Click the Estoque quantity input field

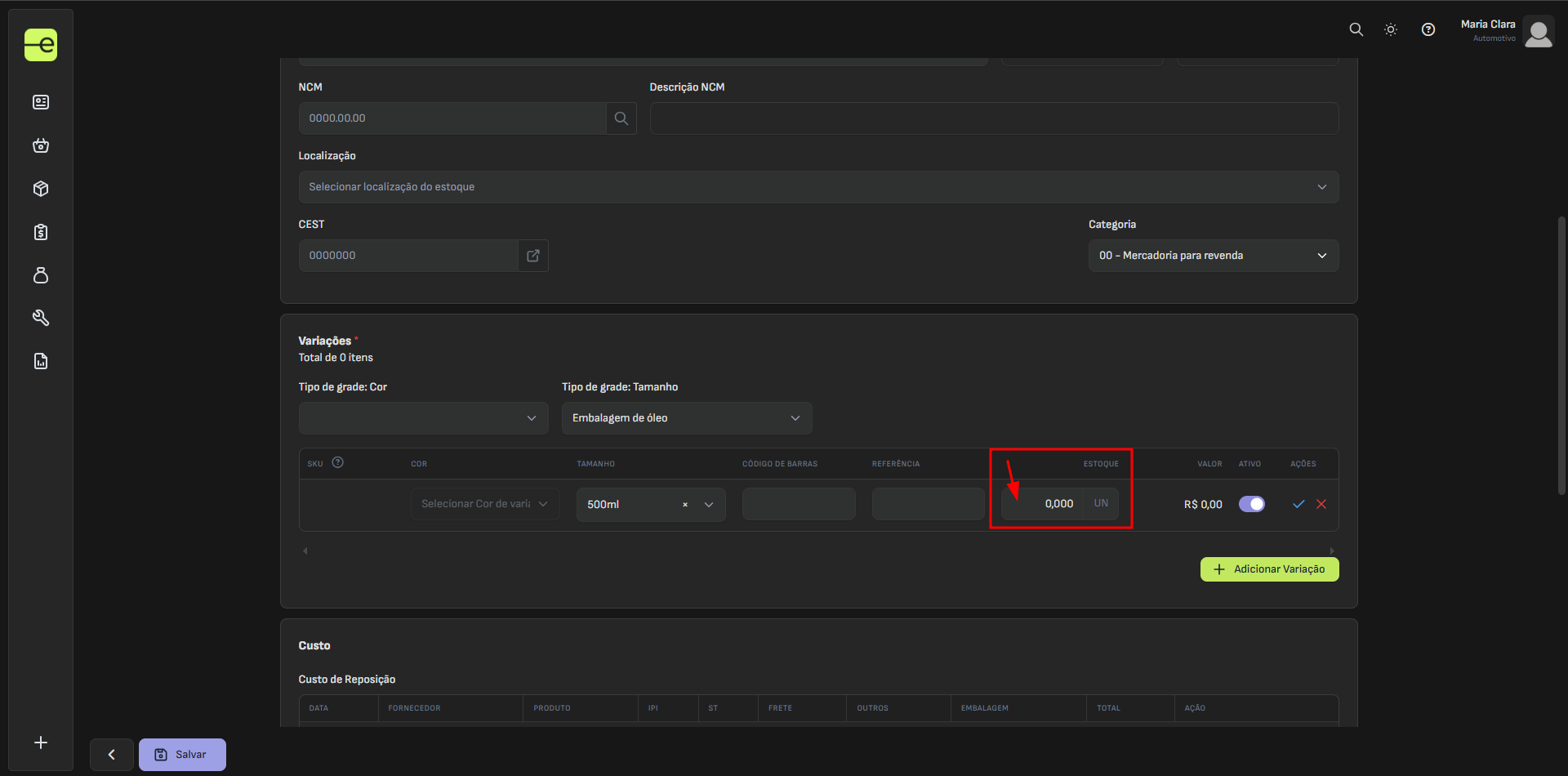(1043, 504)
